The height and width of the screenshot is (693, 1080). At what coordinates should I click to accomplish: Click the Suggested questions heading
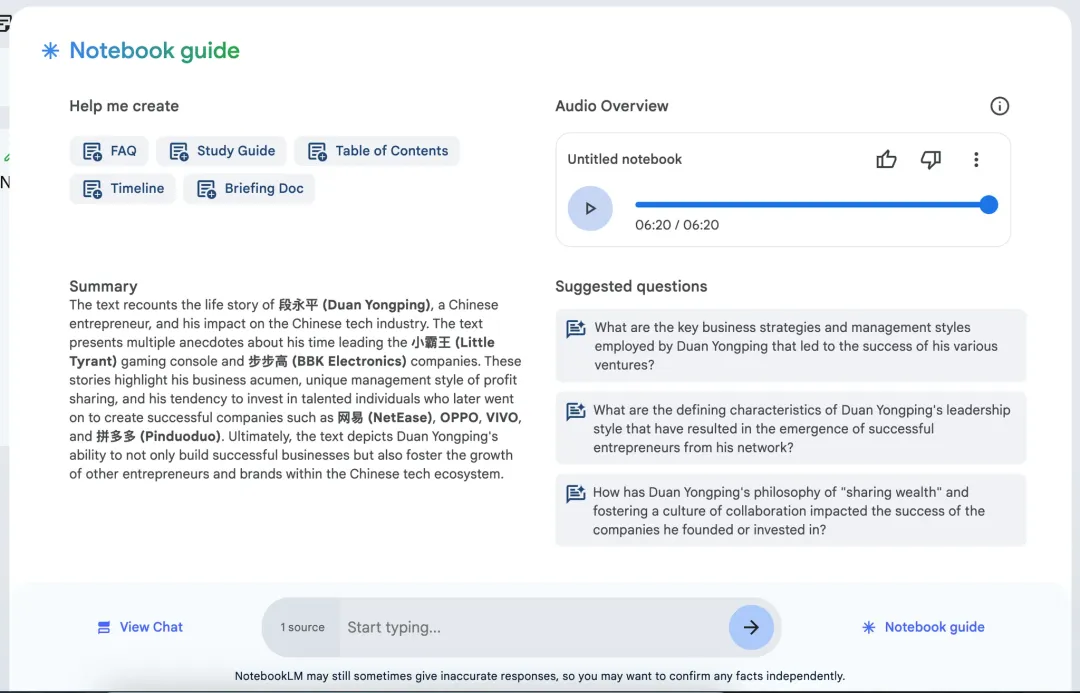[x=632, y=287]
